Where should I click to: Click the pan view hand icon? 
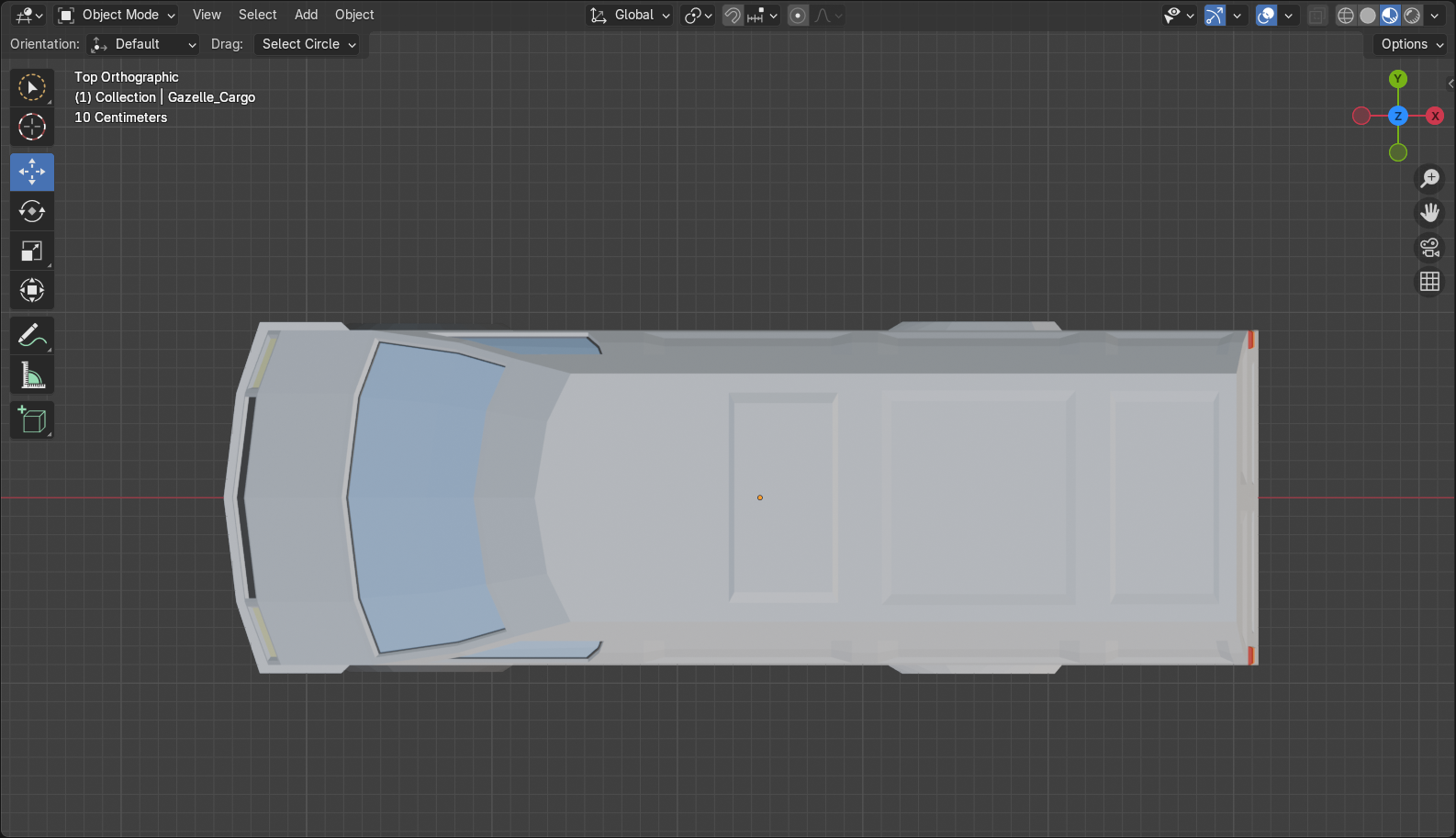(1429, 213)
